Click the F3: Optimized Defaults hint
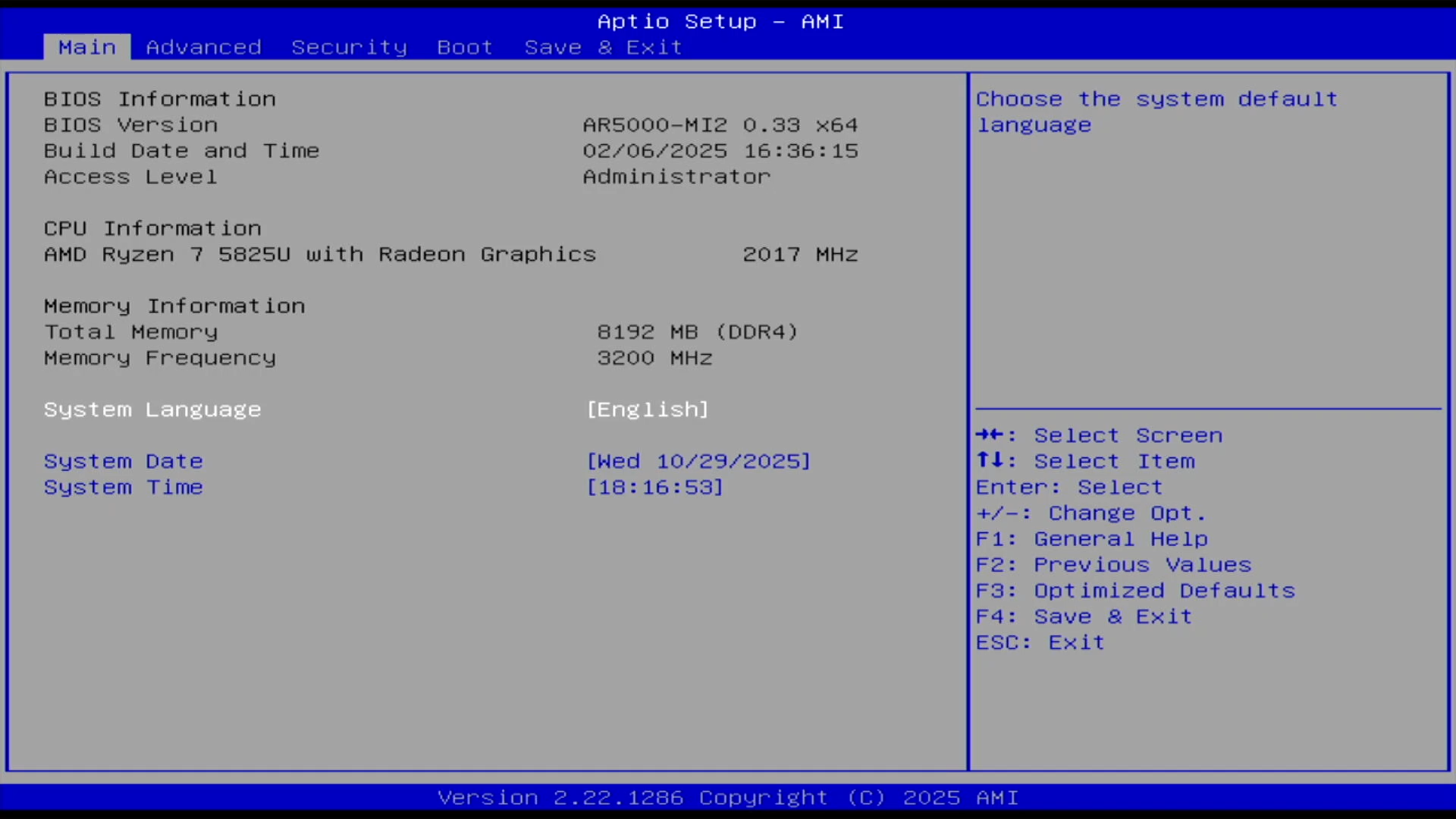The height and width of the screenshot is (819, 1456). [x=1135, y=591]
